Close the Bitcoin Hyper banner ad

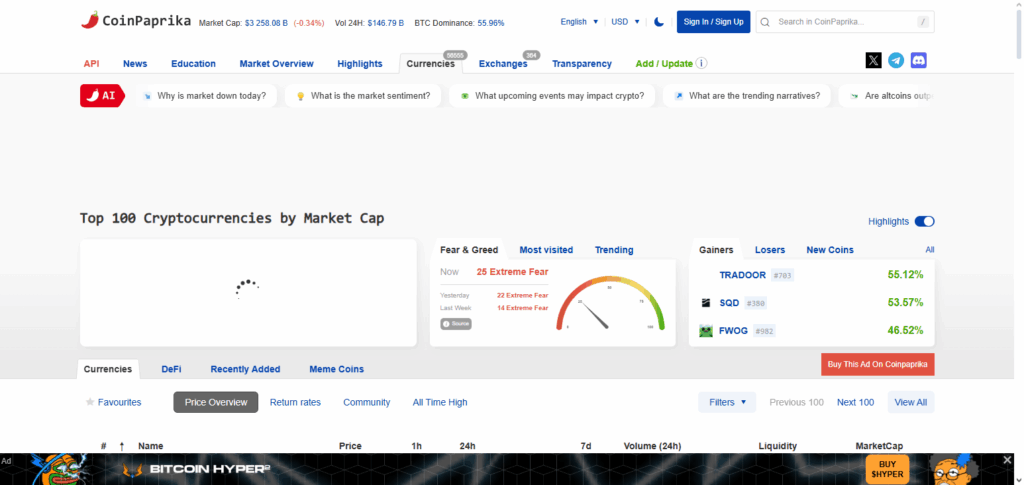[1007, 460]
